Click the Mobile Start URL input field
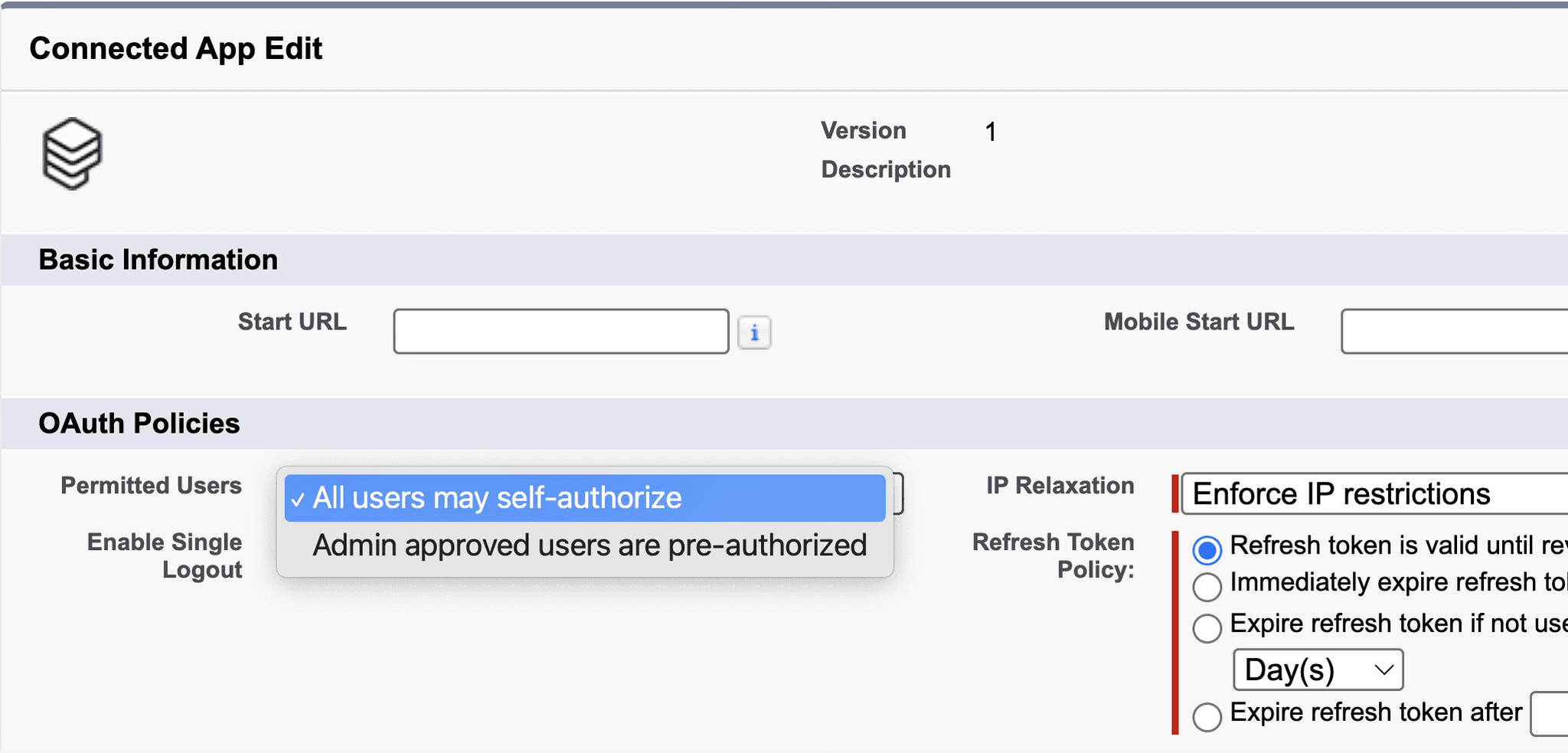Image resolution: width=1568 pixels, height=753 pixels. click(1453, 331)
